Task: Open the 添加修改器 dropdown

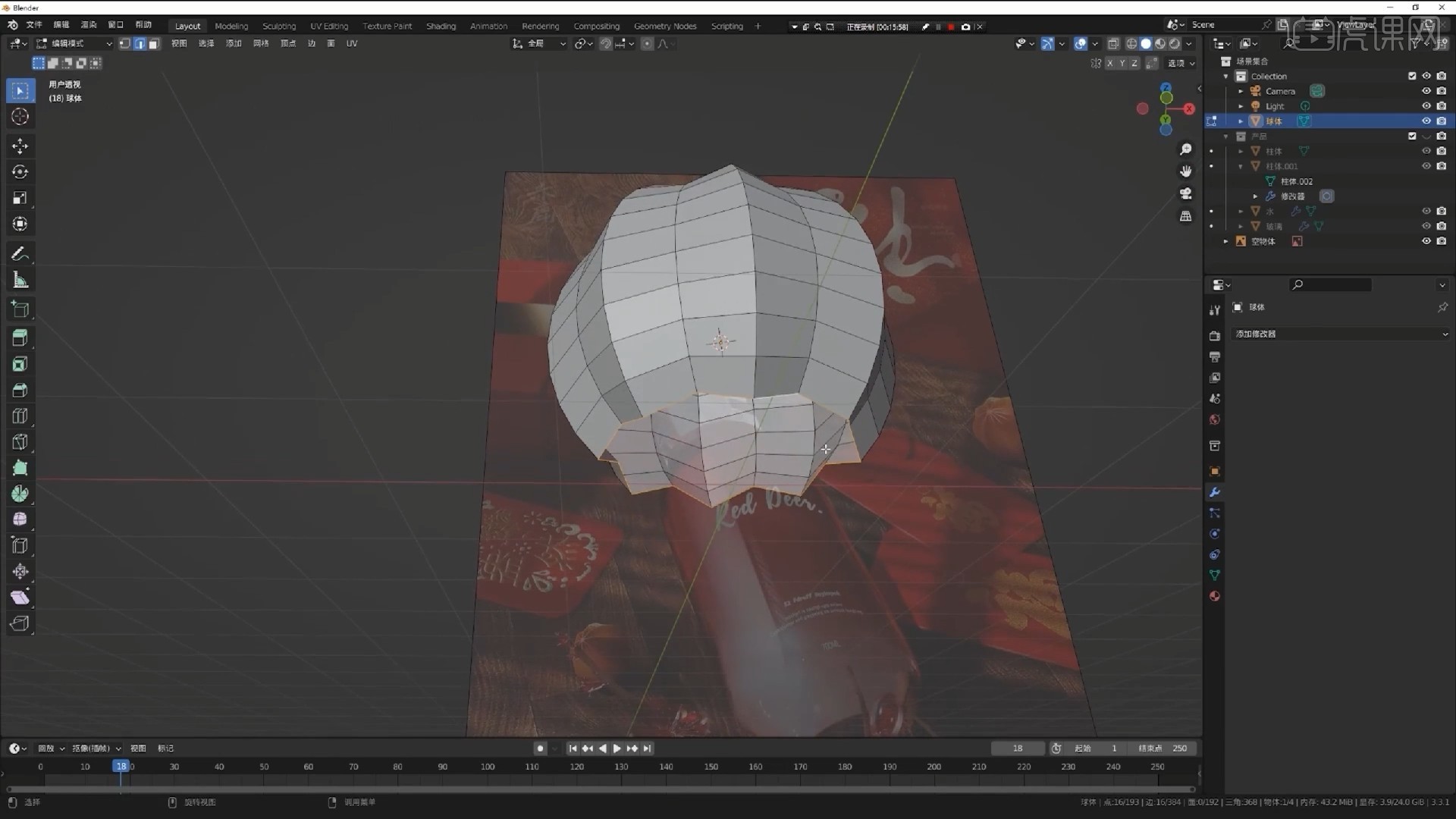Action: [x=1341, y=334]
